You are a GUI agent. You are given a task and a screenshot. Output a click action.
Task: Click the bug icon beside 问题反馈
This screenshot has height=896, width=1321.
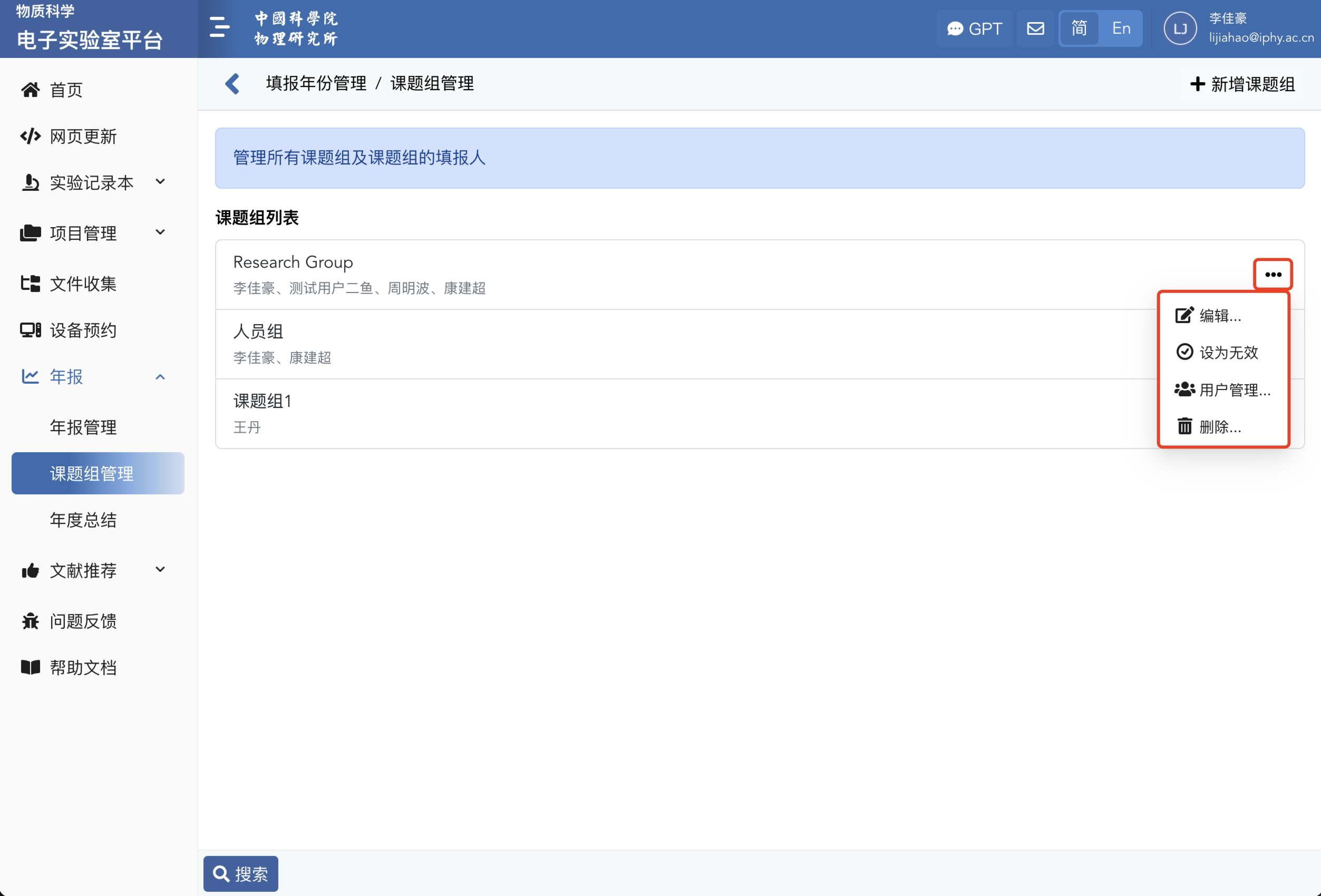30,621
